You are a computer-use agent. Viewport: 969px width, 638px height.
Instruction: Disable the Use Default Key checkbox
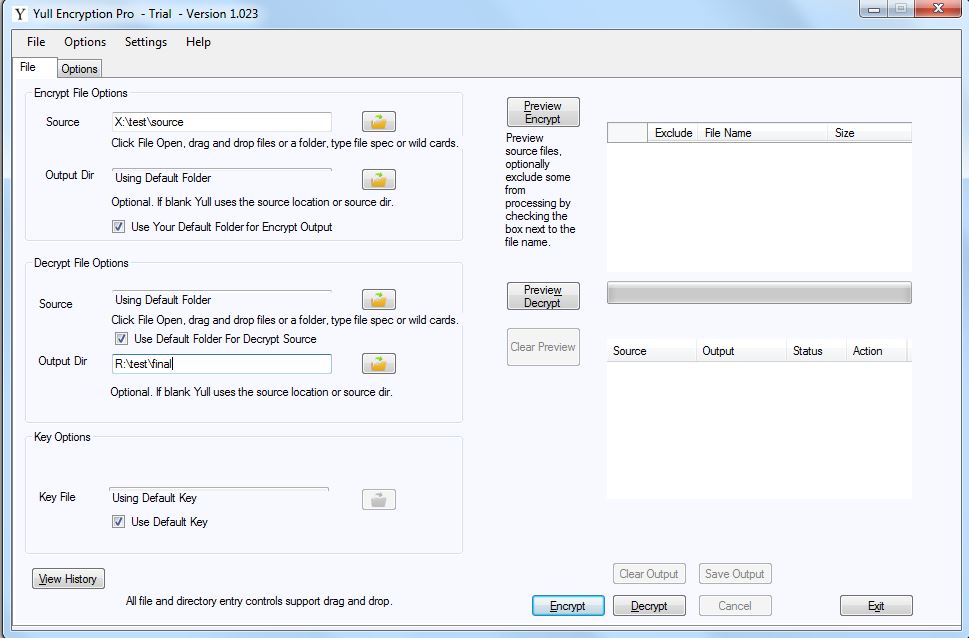point(119,522)
